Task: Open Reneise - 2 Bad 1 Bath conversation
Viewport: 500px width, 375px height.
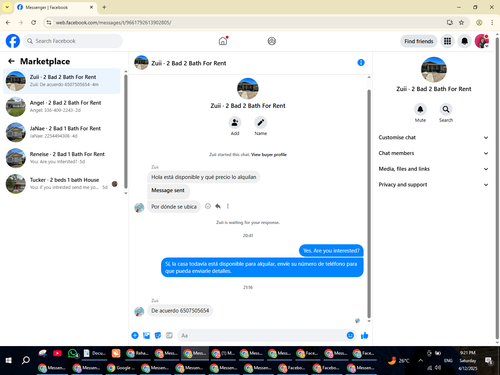Action: coord(62,158)
